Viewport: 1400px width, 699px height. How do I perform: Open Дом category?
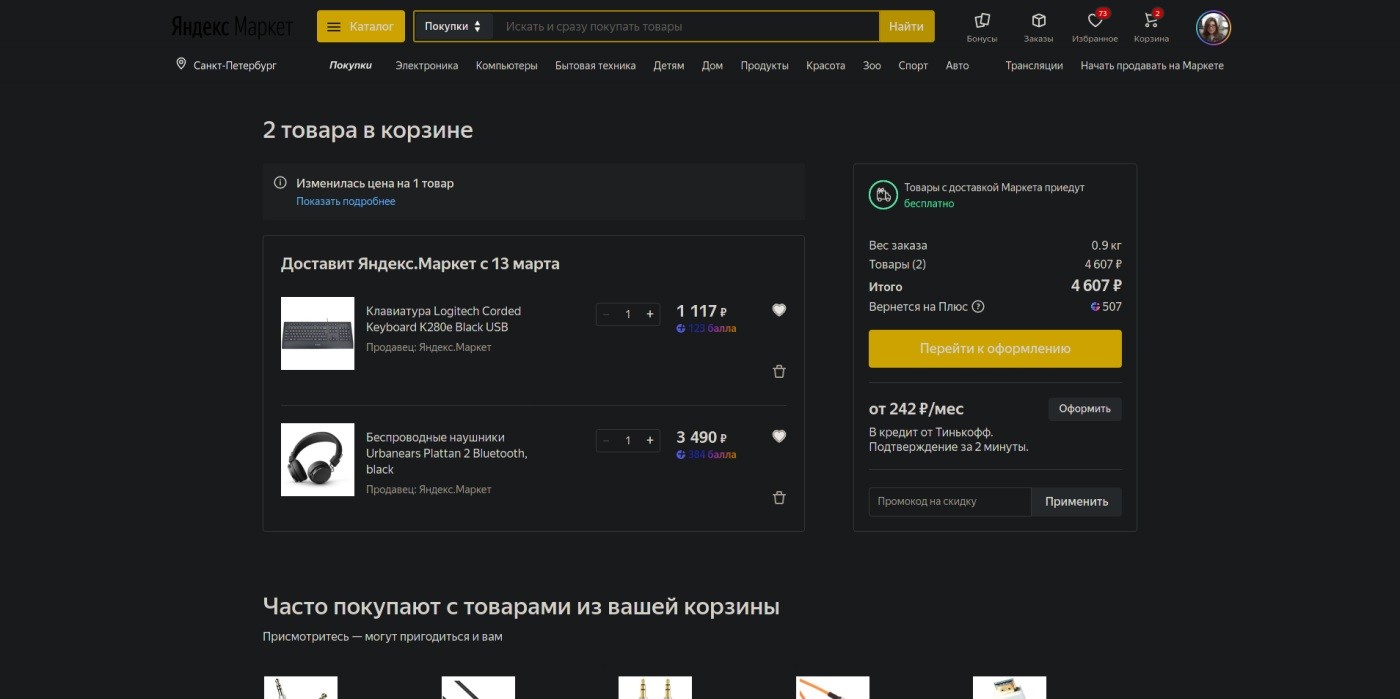click(712, 65)
